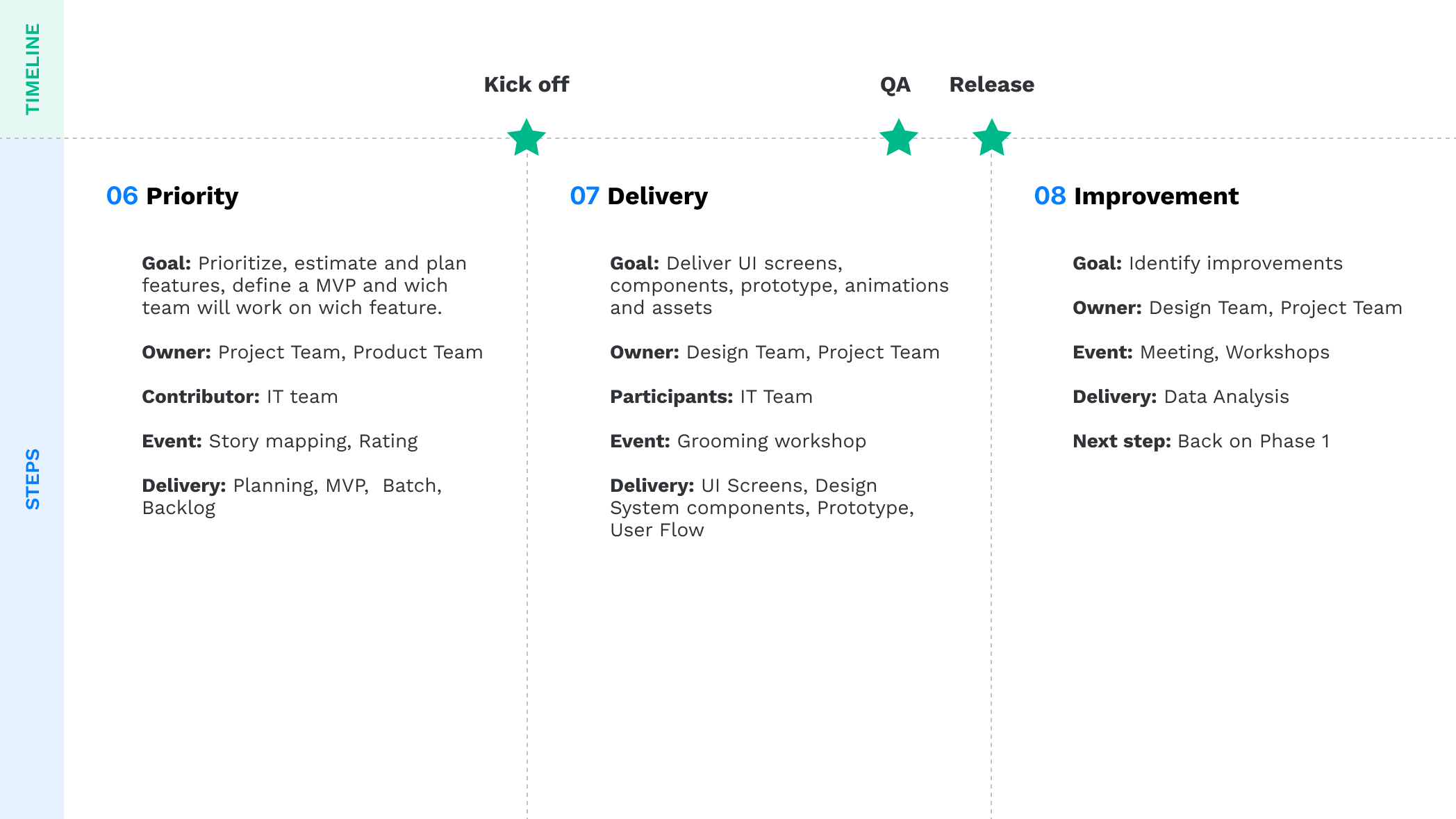Click 'Next step: Back on Phase 1'
The width and height of the screenshot is (1456, 819).
(x=1200, y=441)
